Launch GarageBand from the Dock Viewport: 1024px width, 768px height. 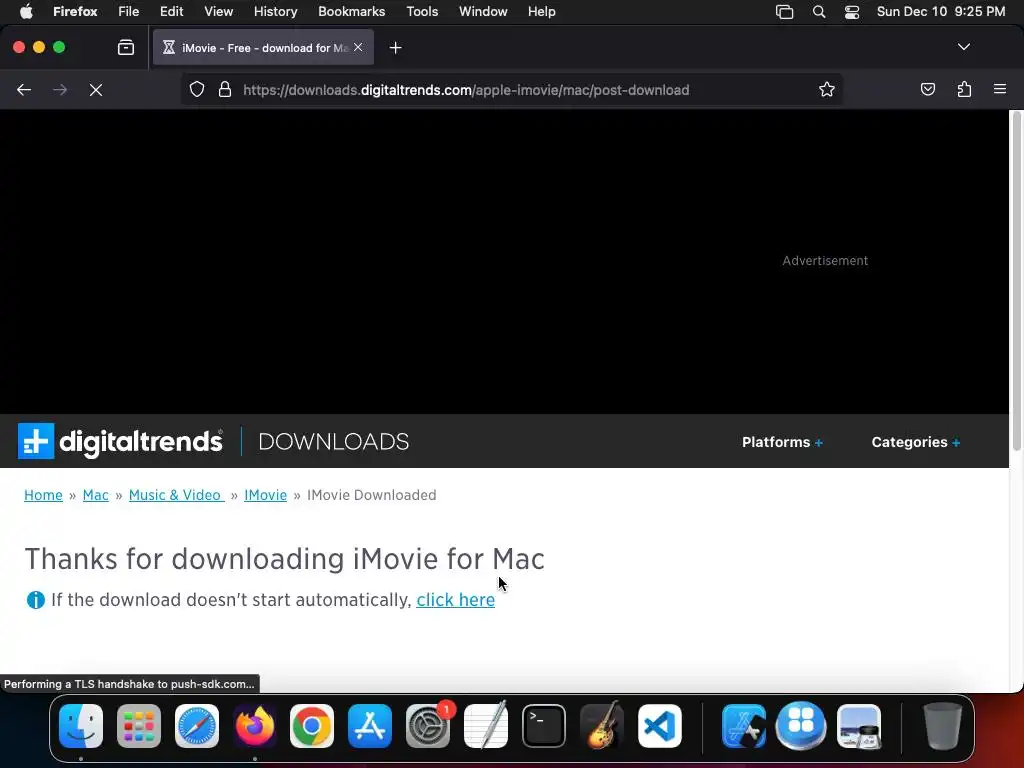point(601,726)
